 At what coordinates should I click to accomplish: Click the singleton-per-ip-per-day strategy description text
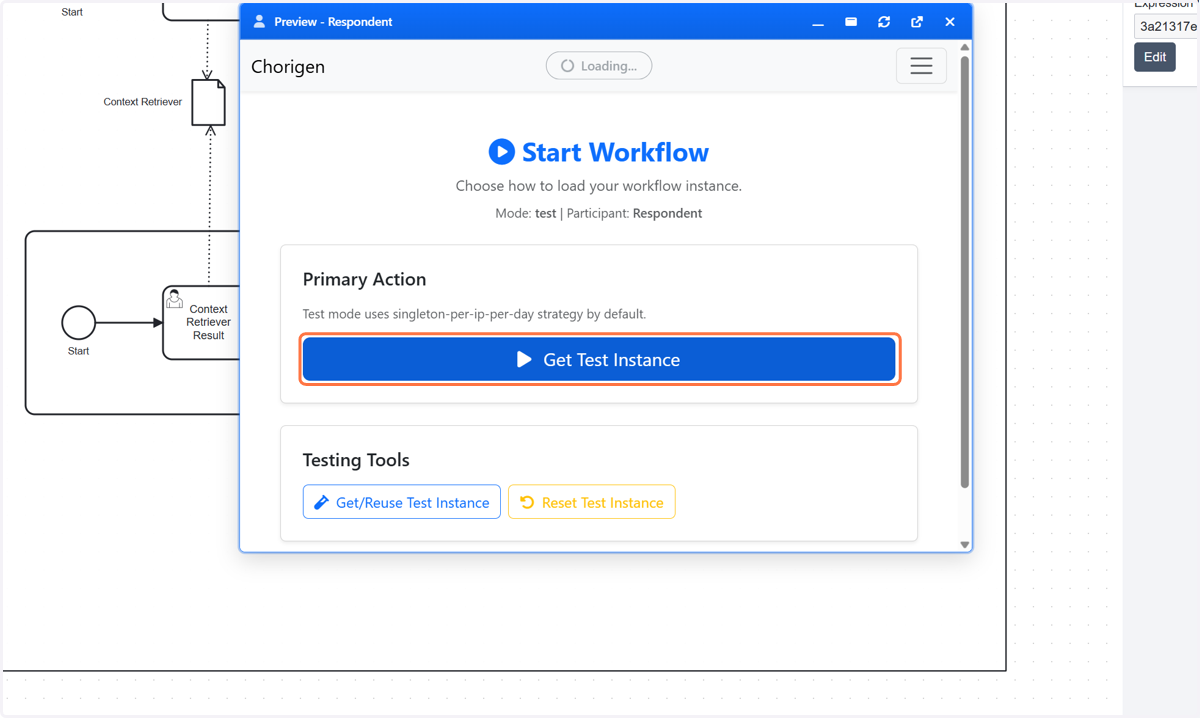click(474, 314)
